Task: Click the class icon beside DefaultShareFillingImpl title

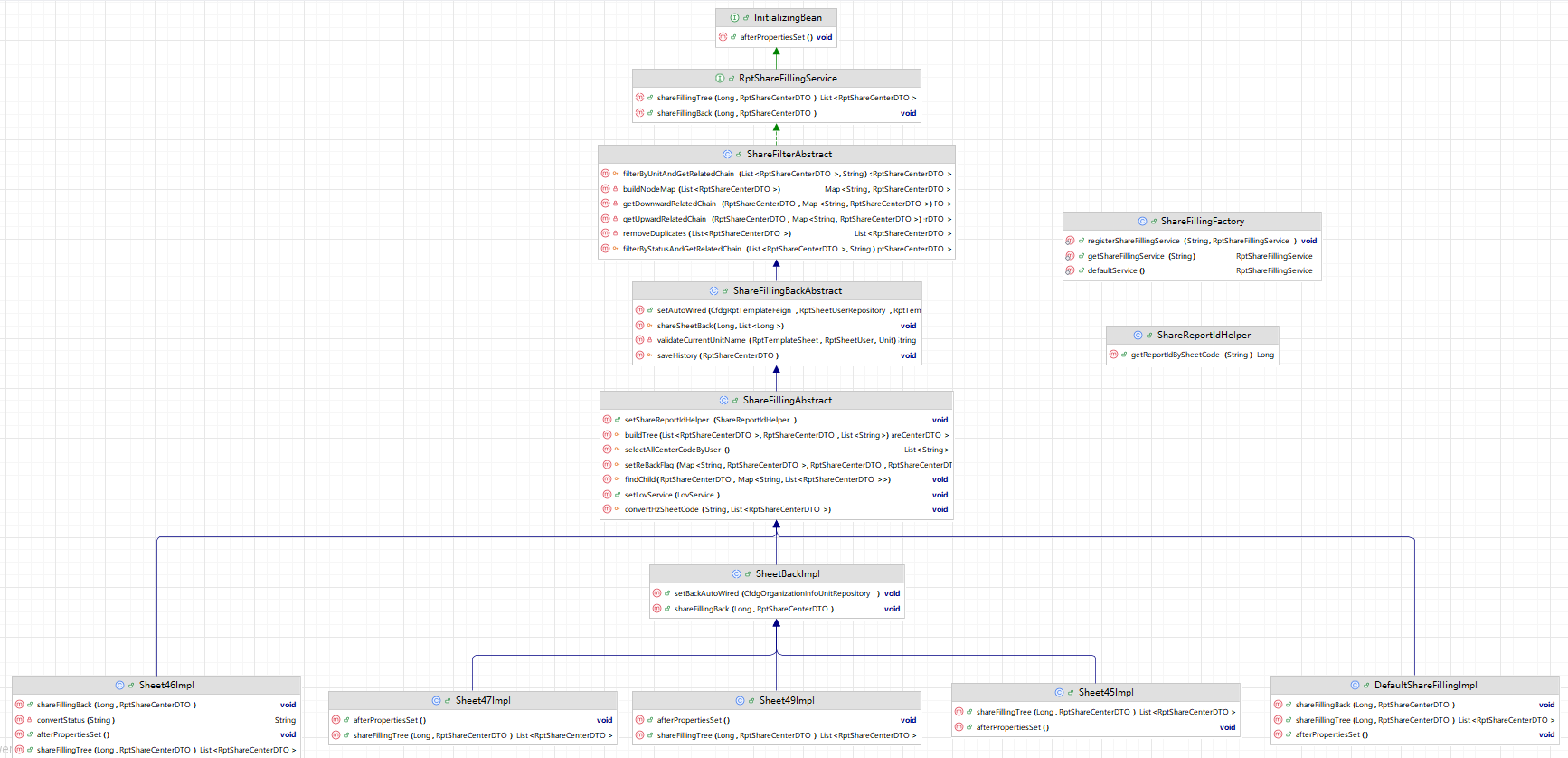Action: tap(1355, 686)
